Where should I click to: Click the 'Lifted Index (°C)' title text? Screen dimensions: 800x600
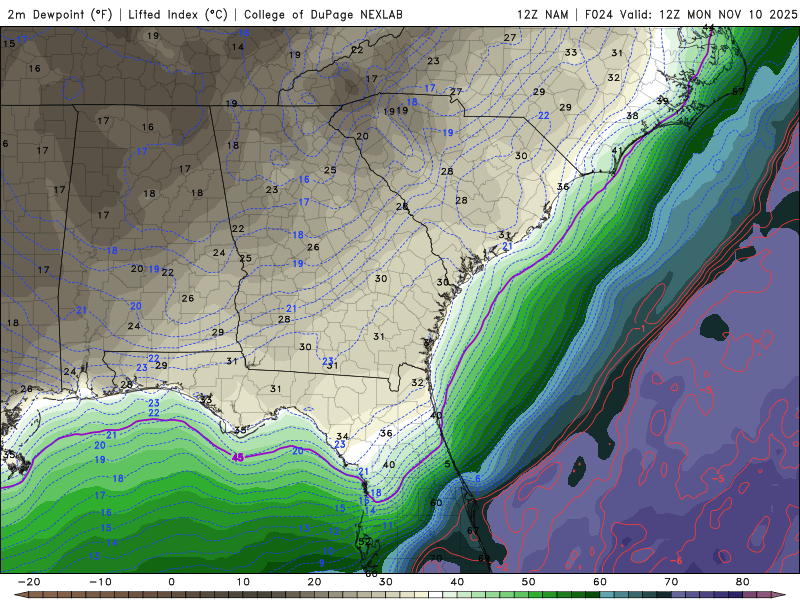(x=178, y=14)
